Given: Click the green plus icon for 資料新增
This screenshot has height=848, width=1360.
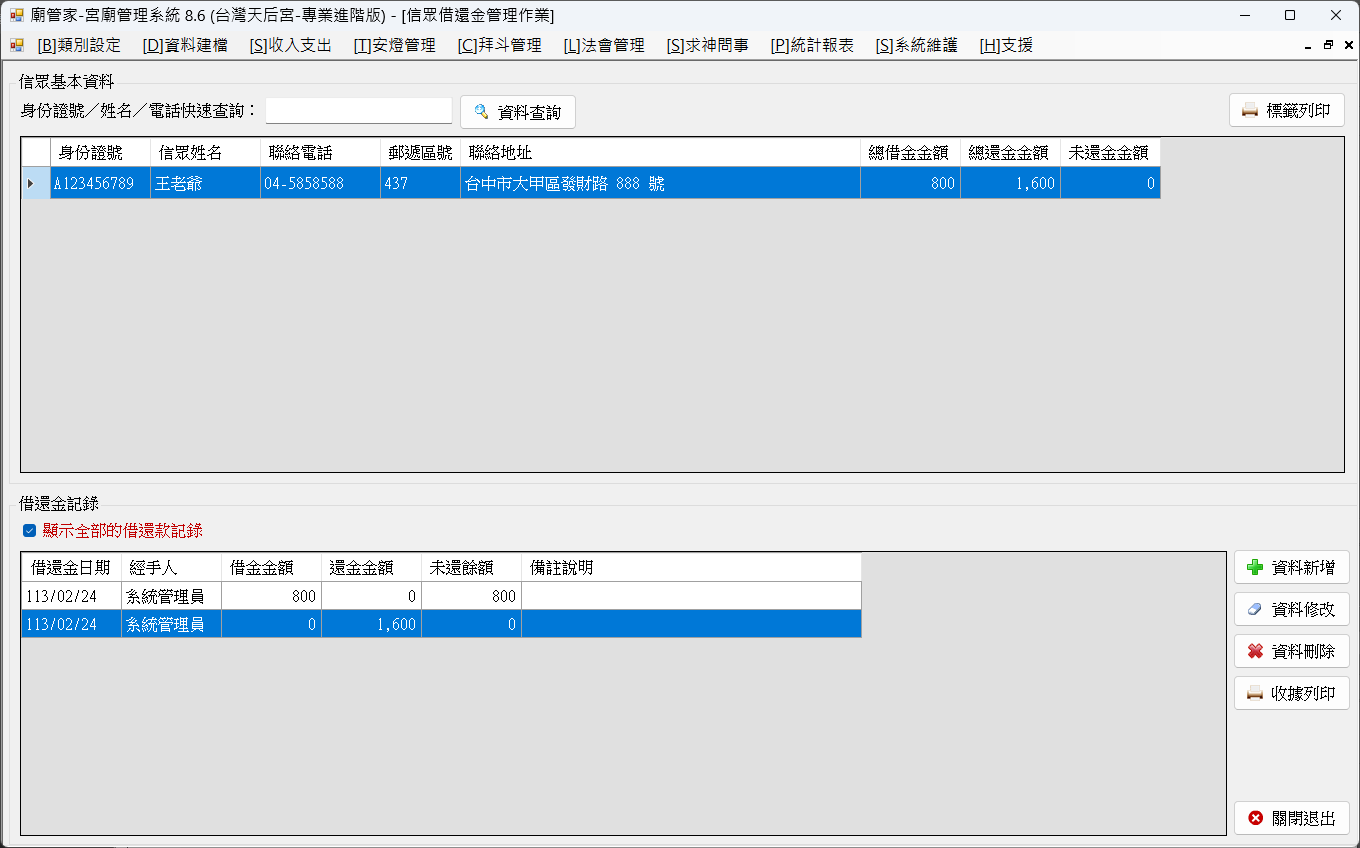Looking at the screenshot, I should tap(1255, 568).
